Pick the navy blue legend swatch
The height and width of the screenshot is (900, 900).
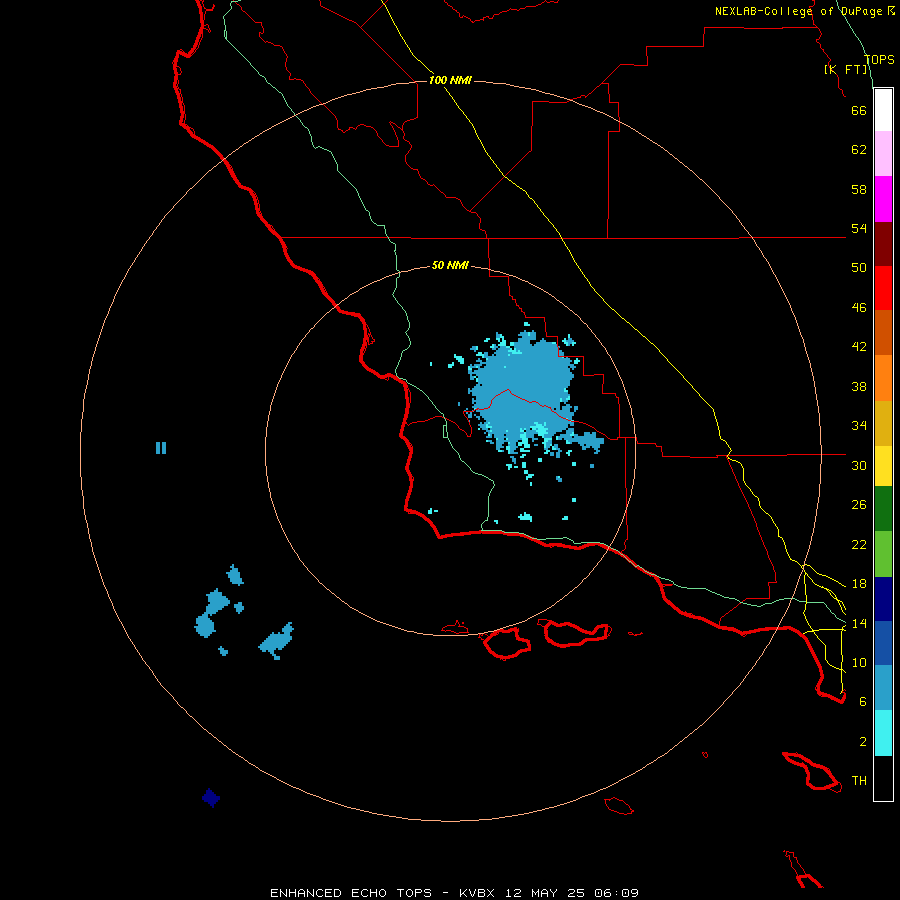point(883,599)
